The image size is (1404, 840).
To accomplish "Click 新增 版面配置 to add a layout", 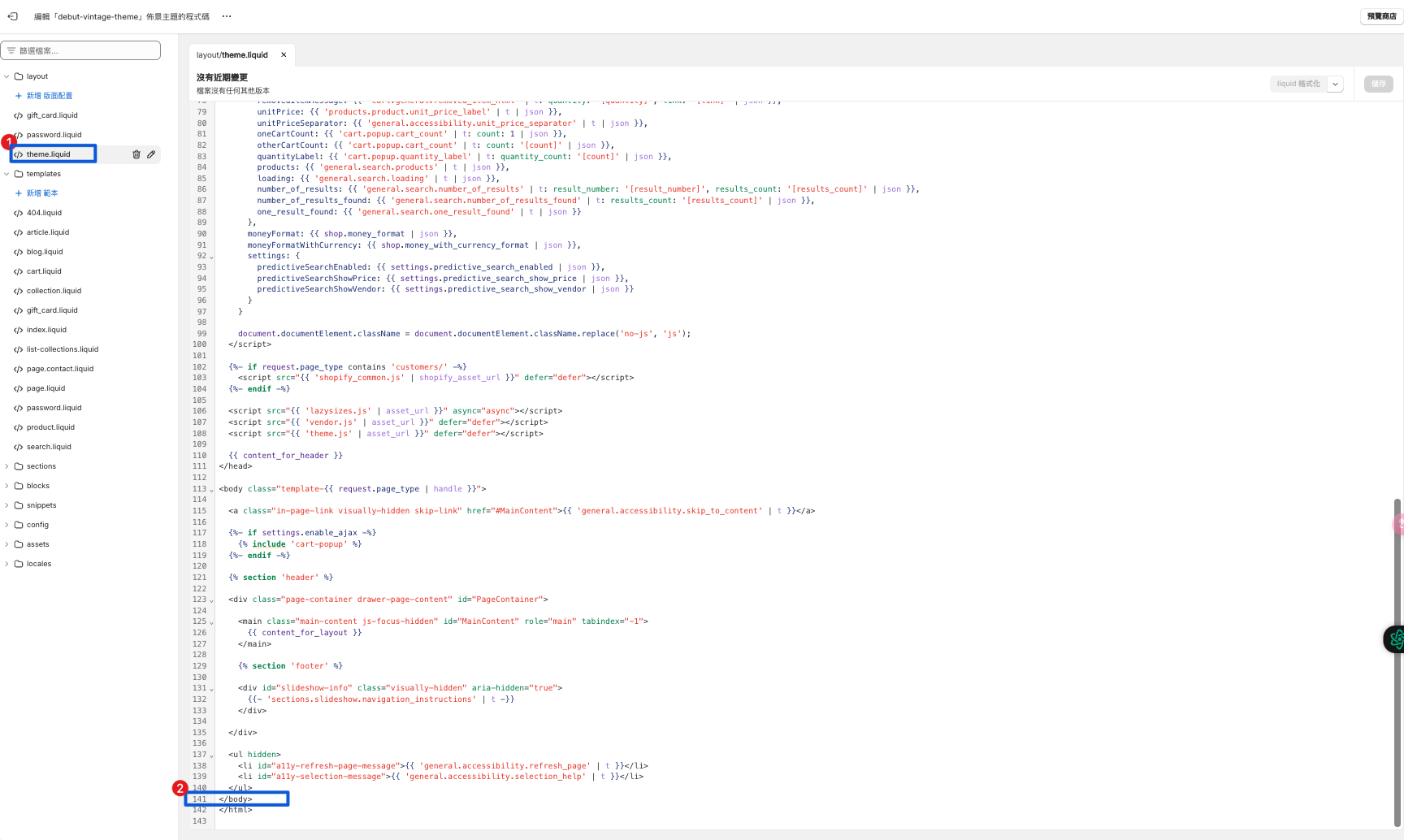I will coord(44,96).
